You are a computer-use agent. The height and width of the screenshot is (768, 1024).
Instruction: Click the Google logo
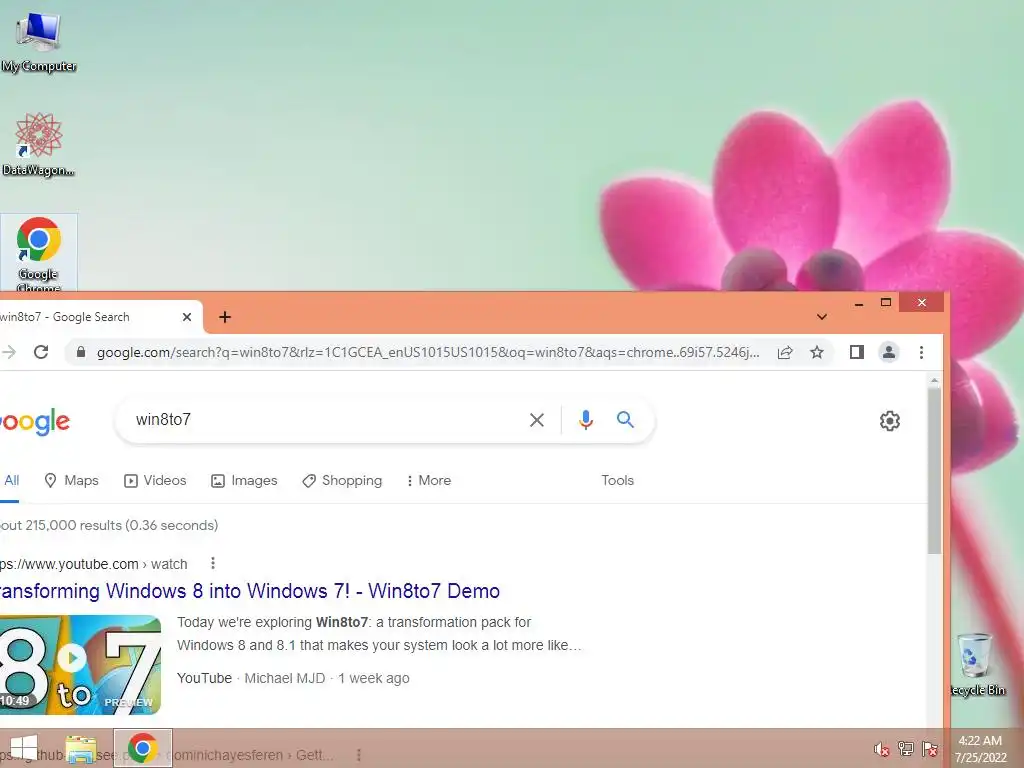click(35, 423)
